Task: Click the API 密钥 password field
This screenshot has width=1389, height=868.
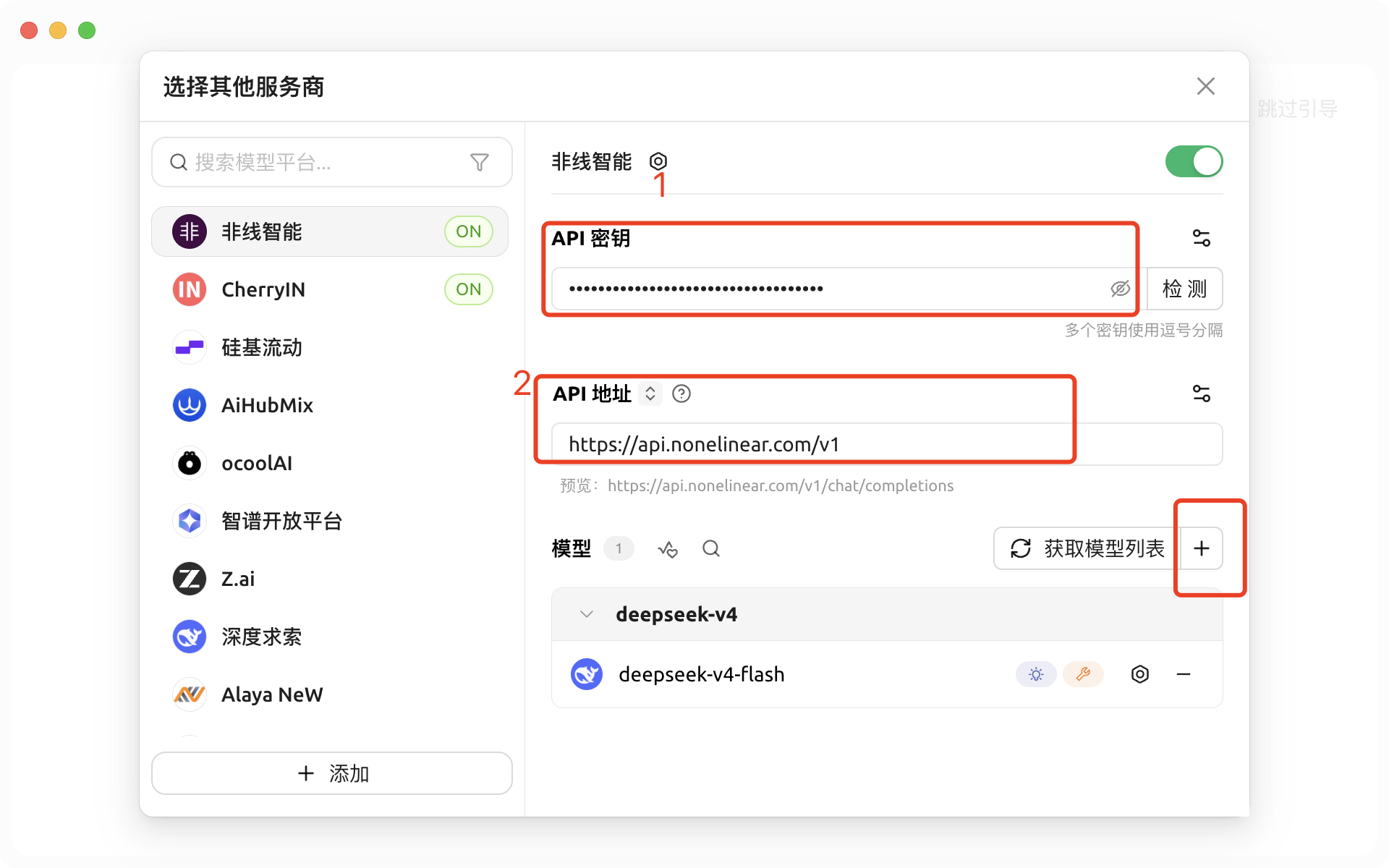Action: (849, 289)
